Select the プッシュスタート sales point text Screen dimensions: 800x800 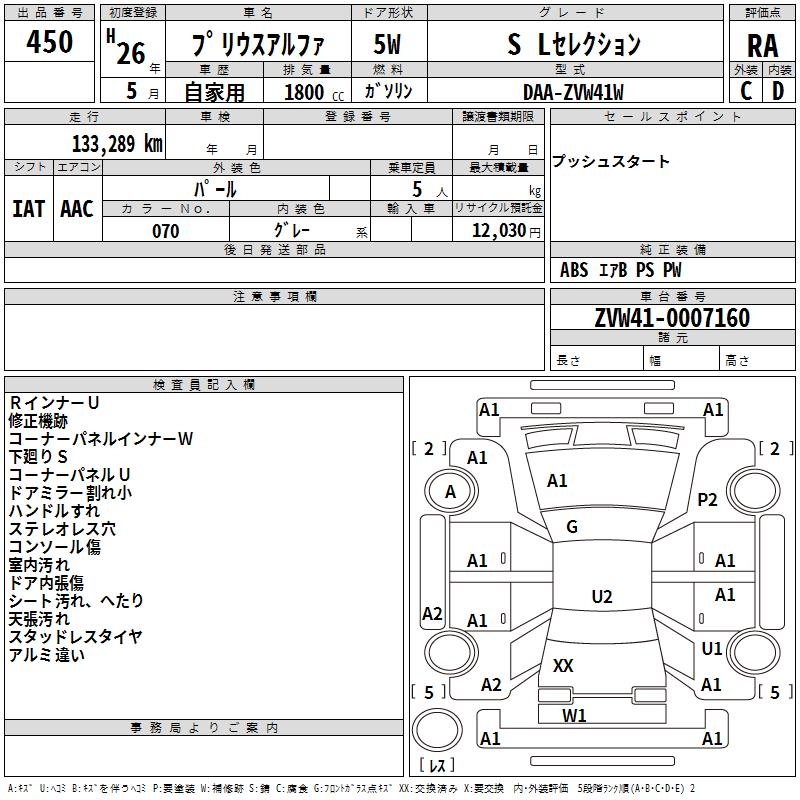tap(611, 161)
